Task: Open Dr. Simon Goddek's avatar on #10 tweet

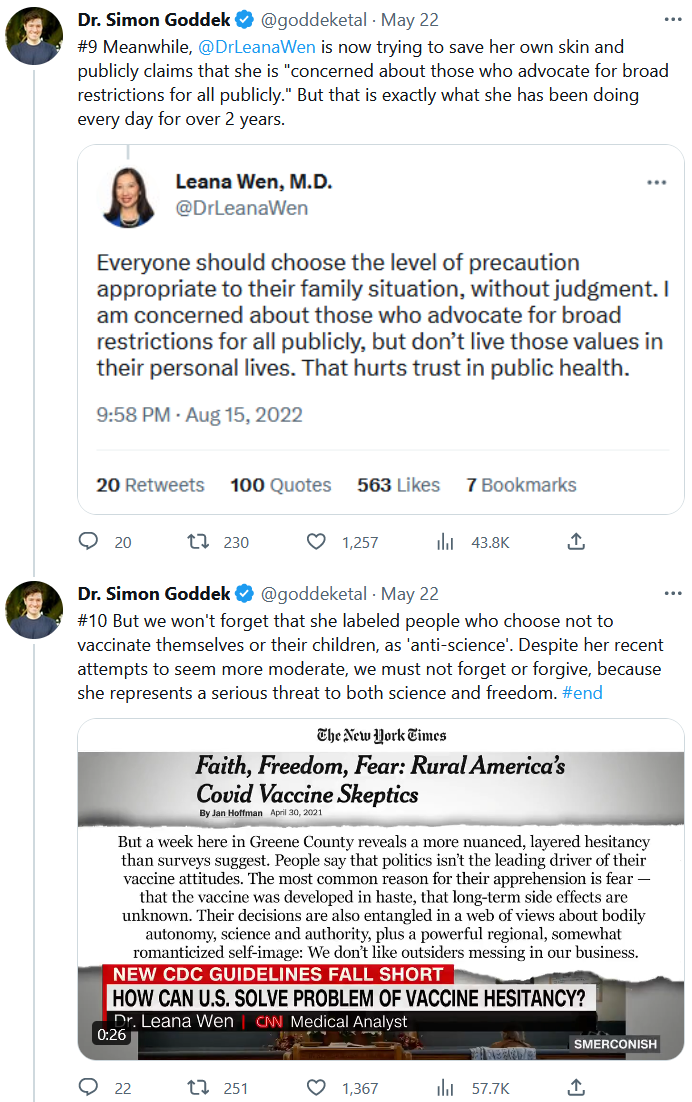Action: click(x=35, y=610)
